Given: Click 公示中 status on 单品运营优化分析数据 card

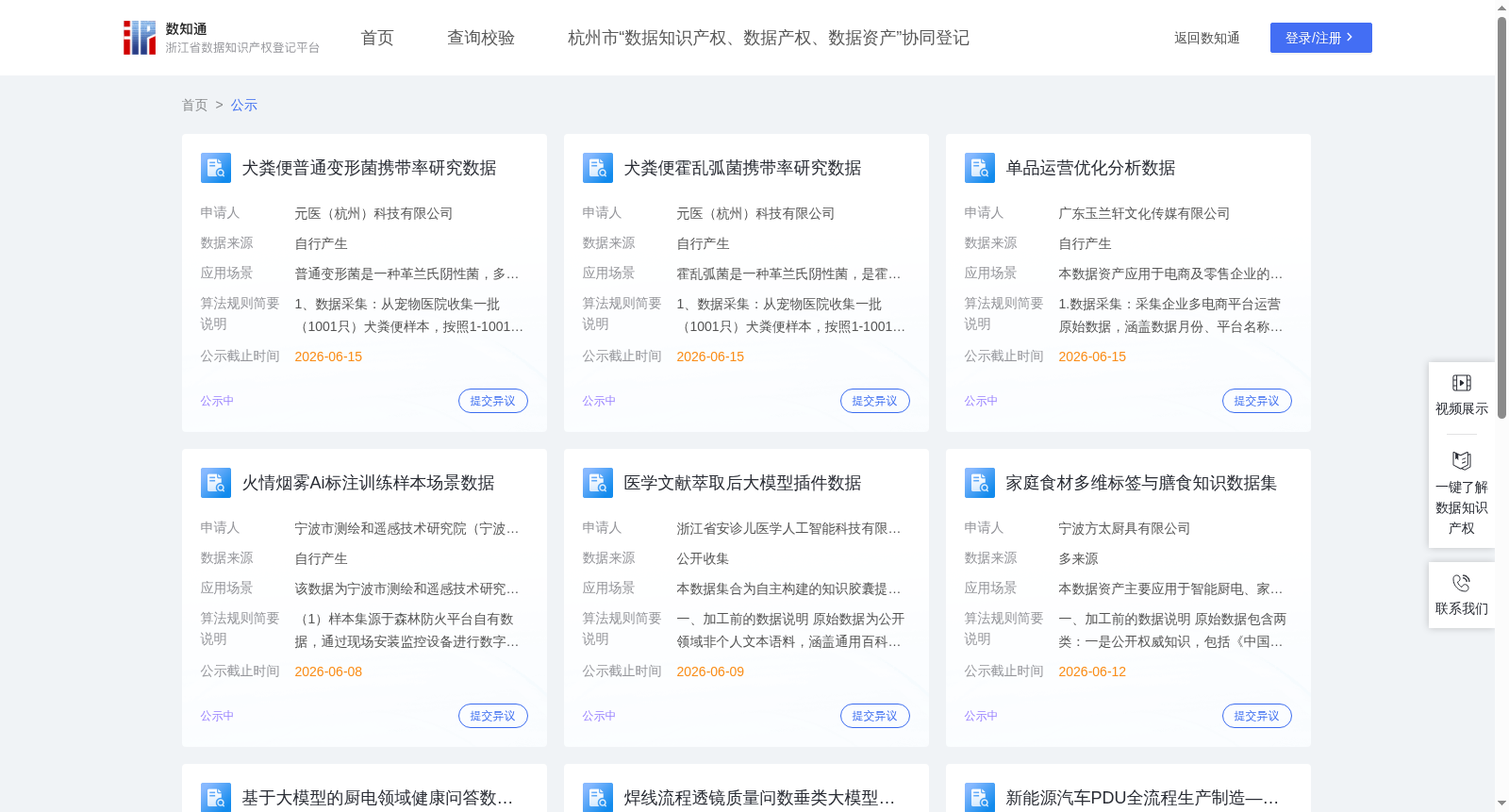Looking at the screenshot, I should (981, 401).
